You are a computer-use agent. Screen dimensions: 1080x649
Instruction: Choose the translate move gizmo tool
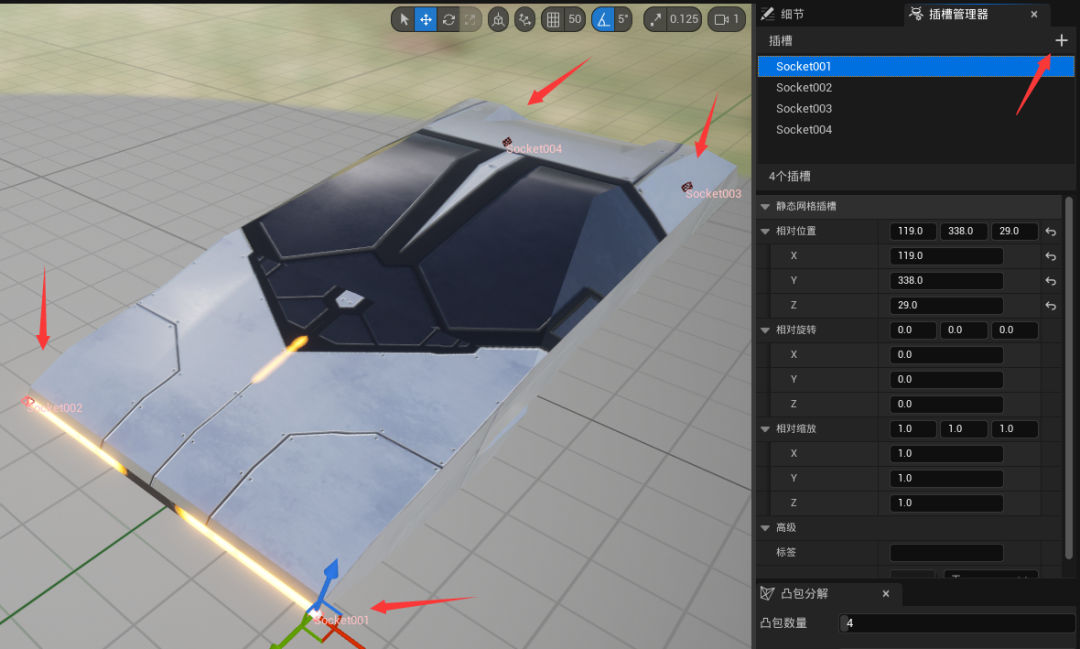point(426,19)
